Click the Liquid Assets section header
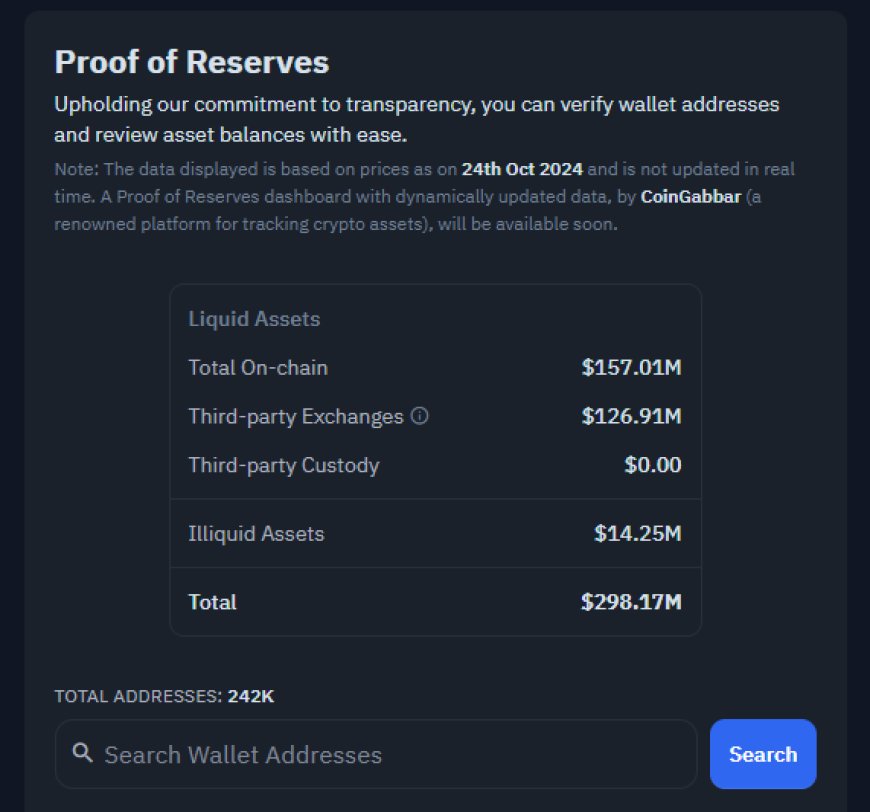Viewport: 870px width, 812px height. click(254, 319)
